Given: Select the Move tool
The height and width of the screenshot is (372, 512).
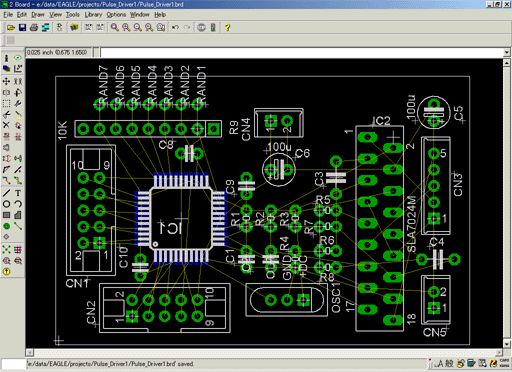Looking at the screenshot, I should (x=6, y=81).
